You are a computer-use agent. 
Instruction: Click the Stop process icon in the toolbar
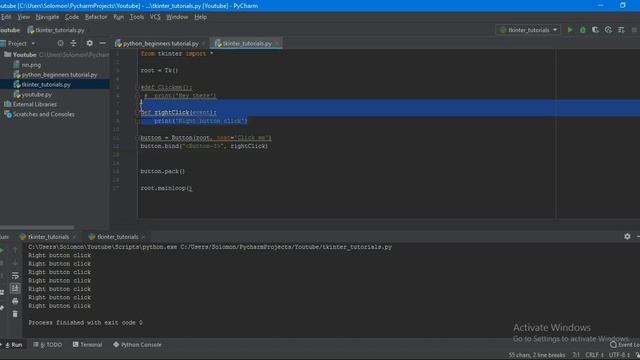tap(634, 30)
